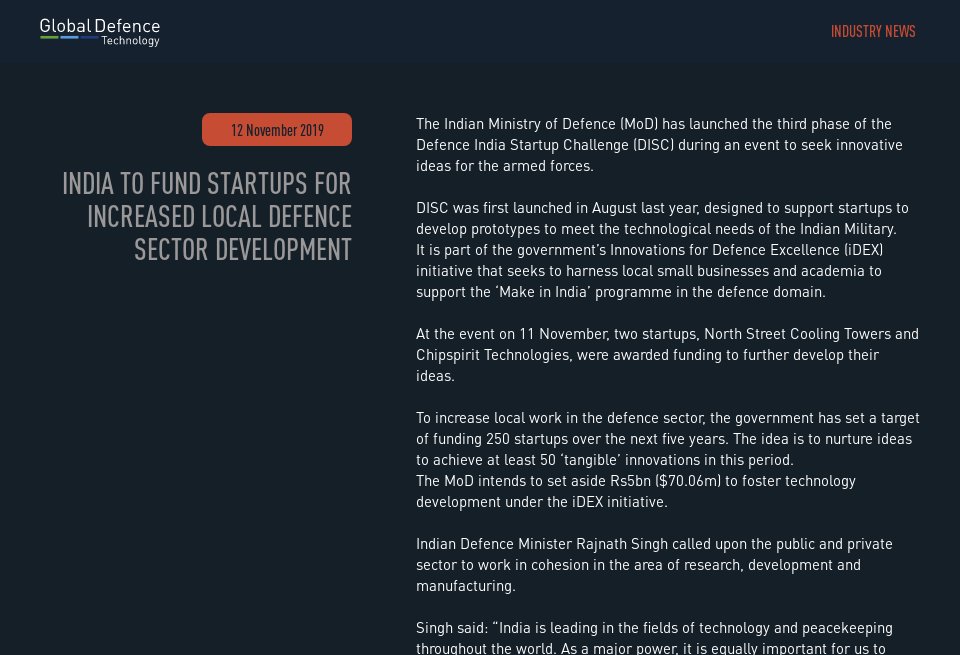Click the Global Defence Technology logo

(x=100, y=32)
